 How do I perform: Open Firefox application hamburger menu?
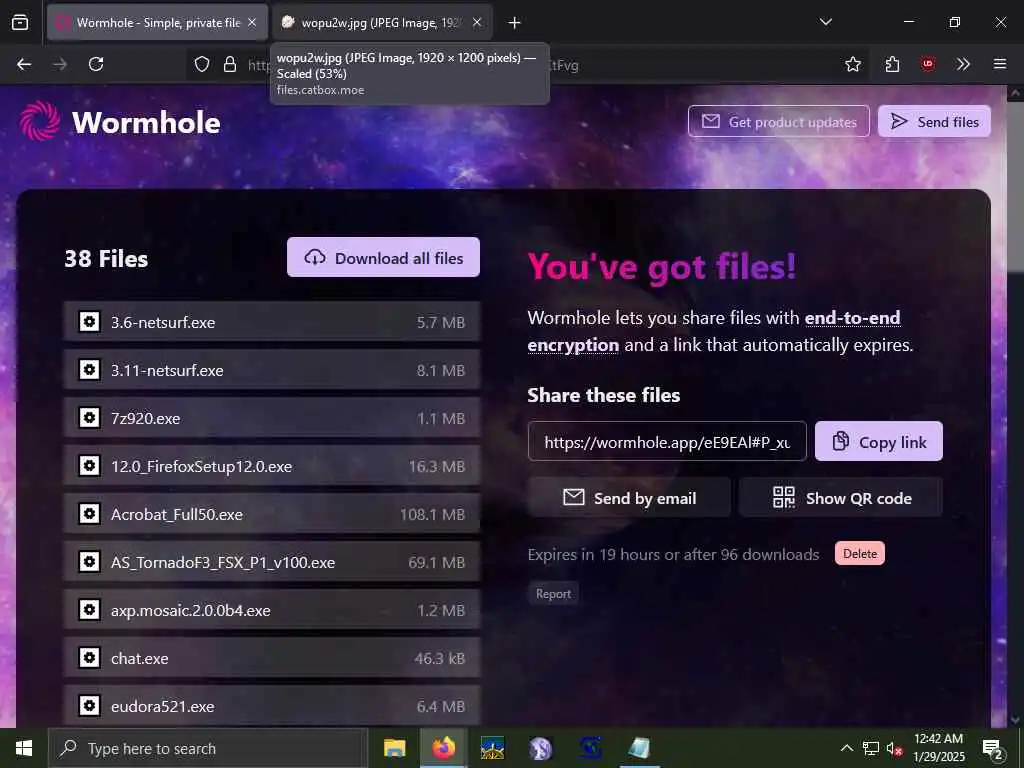tap(1000, 64)
